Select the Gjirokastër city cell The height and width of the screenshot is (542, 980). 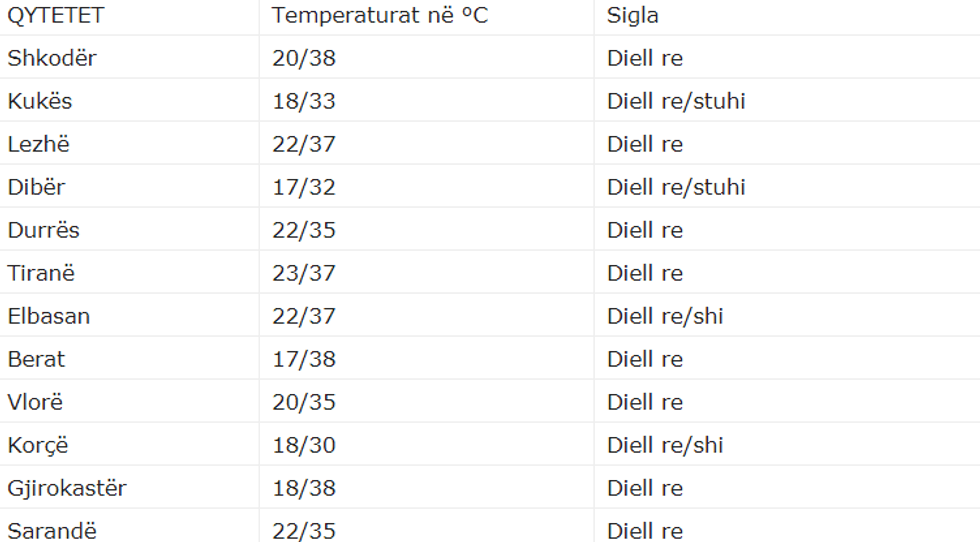[67, 488]
